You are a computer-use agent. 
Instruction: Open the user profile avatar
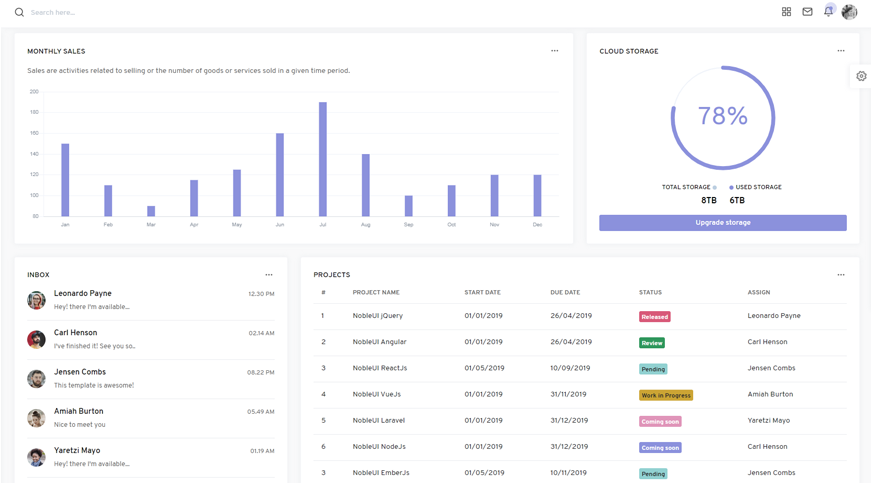point(849,12)
